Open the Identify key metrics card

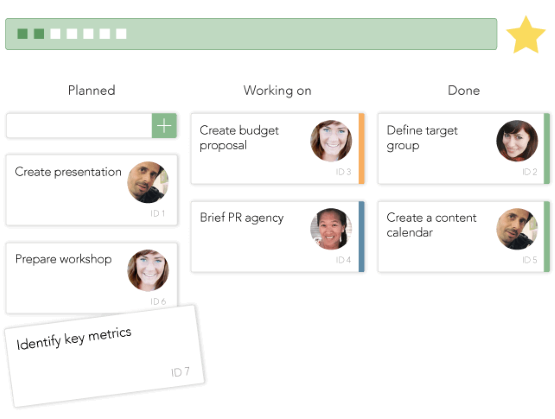click(x=105, y=356)
